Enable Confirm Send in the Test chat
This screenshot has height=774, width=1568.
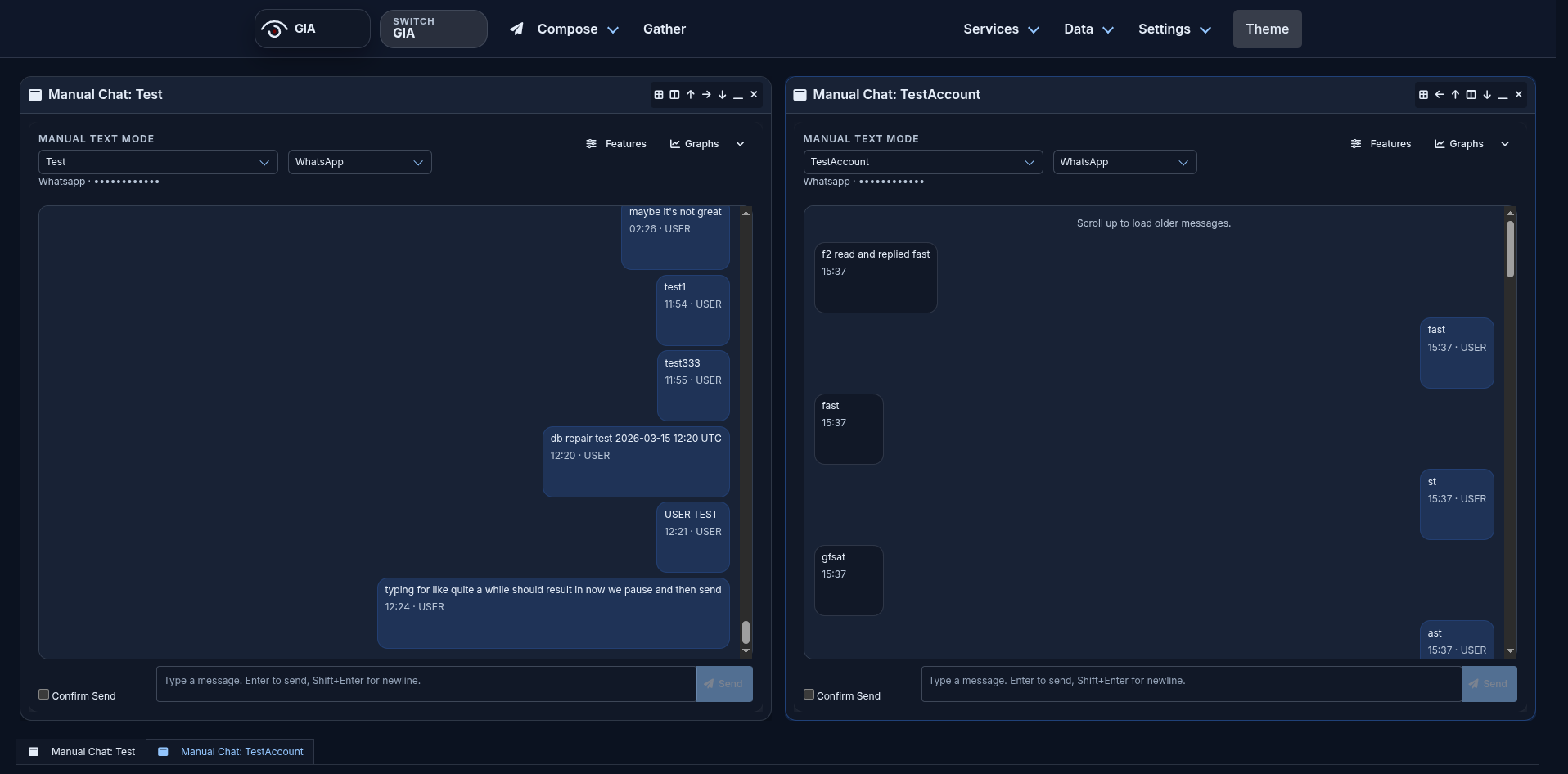(x=43, y=694)
